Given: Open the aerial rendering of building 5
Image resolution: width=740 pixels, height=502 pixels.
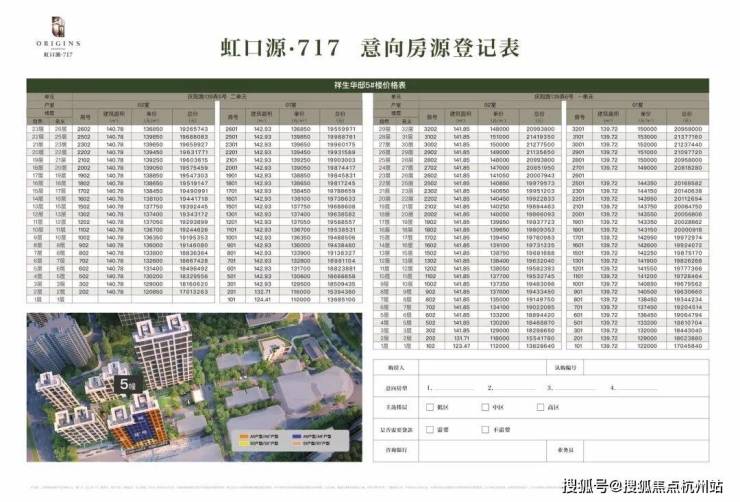Looking at the screenshot, I should click(194, 387).
